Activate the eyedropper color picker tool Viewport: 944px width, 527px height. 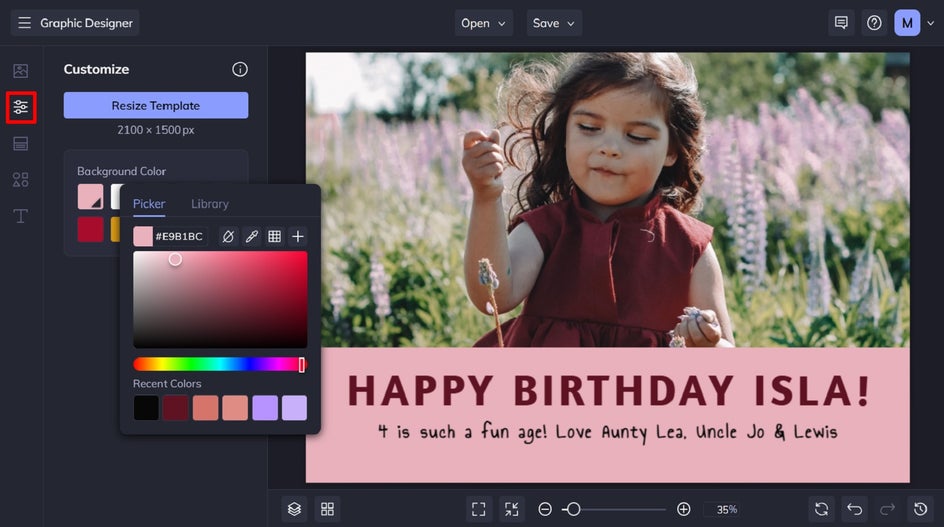pyautogui.click(x=252, y=236)
